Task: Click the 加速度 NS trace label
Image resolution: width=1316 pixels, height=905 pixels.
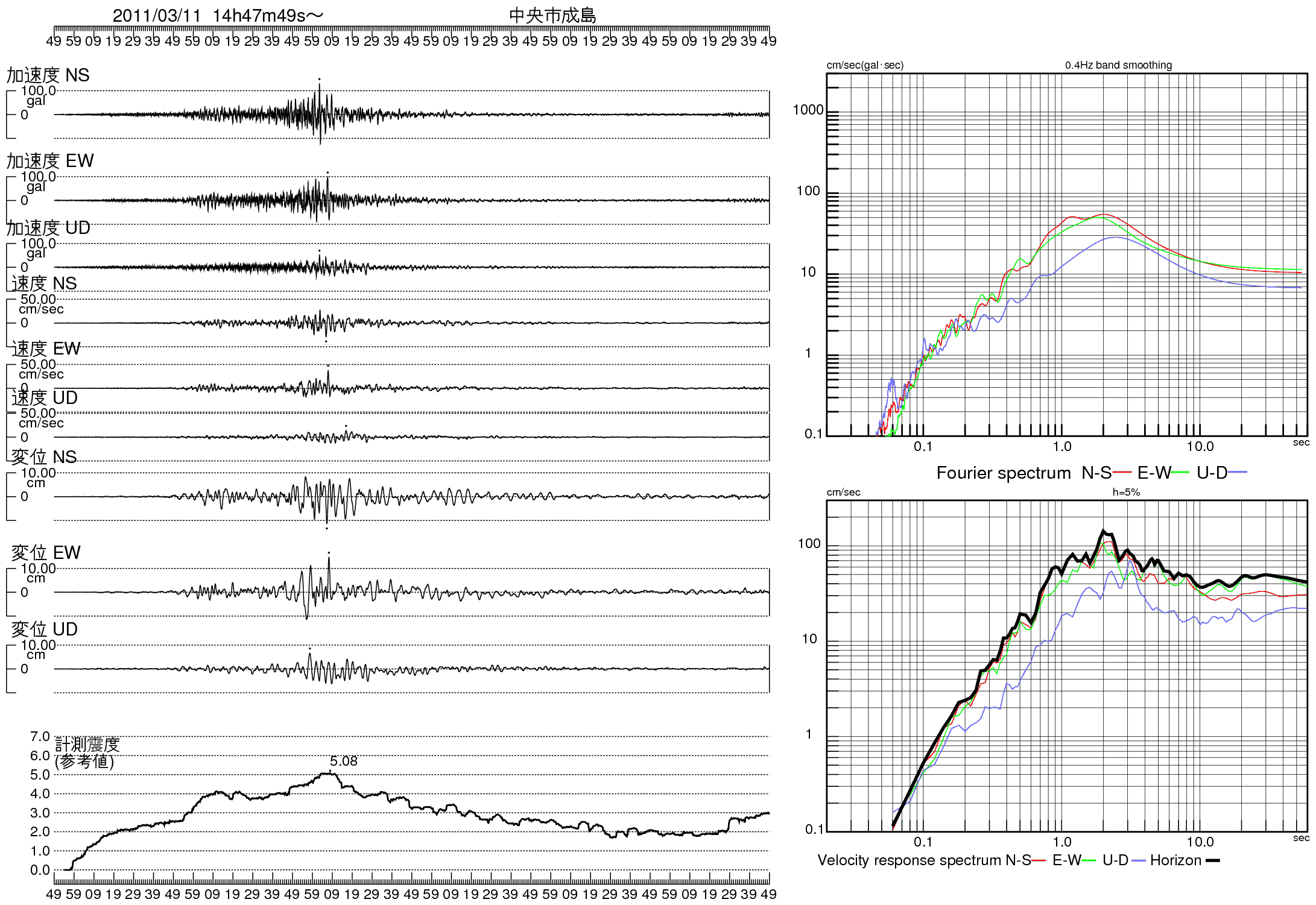Action: pos(48,75)
